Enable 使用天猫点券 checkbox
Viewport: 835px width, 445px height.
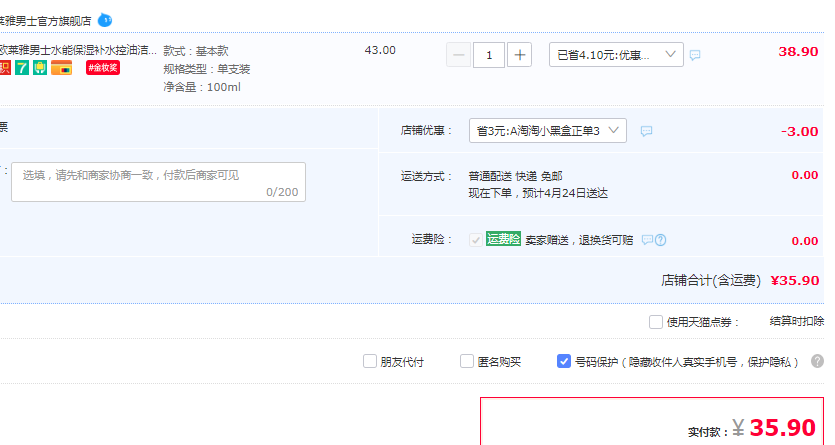[x=656, y=322]
